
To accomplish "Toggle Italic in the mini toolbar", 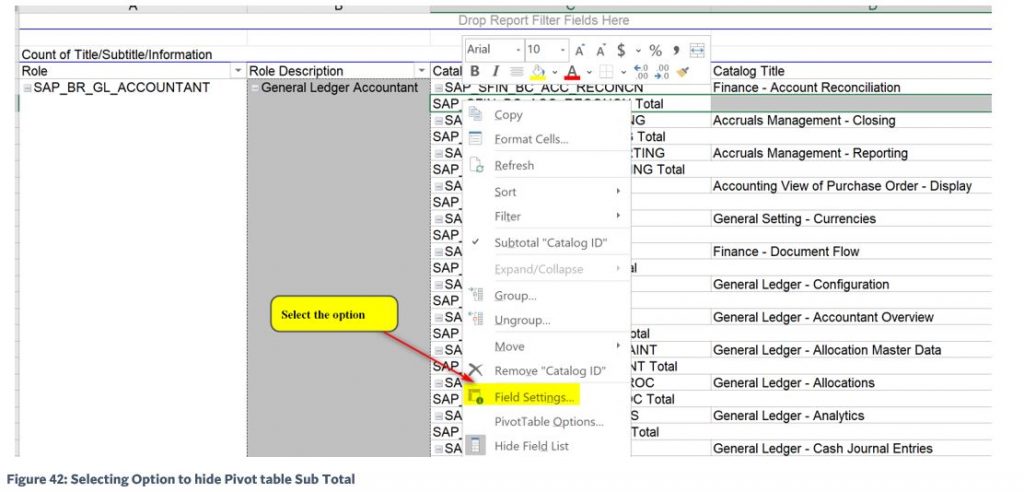I will pos(495,71).
